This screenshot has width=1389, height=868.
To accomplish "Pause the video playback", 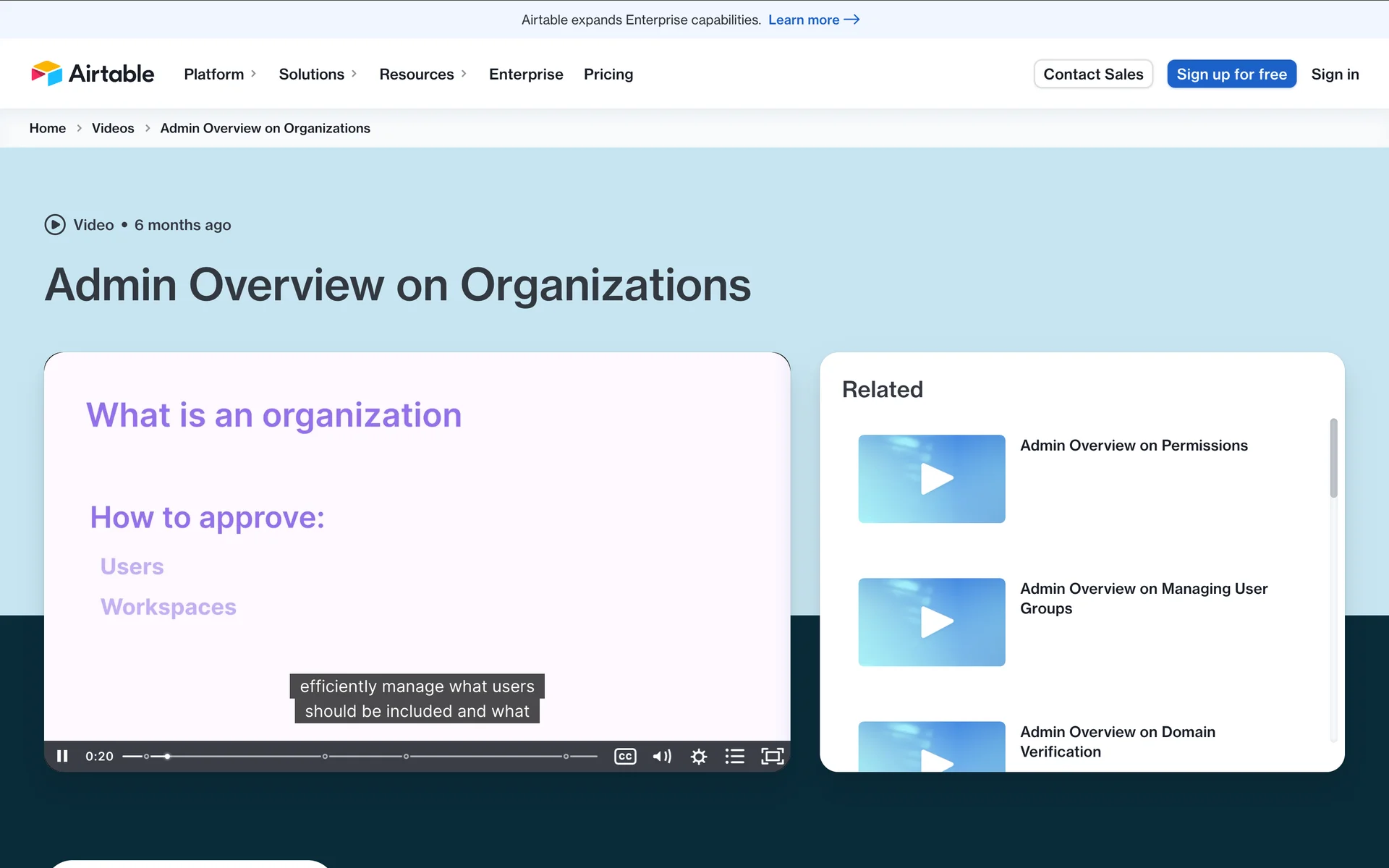I will (62, 756).
